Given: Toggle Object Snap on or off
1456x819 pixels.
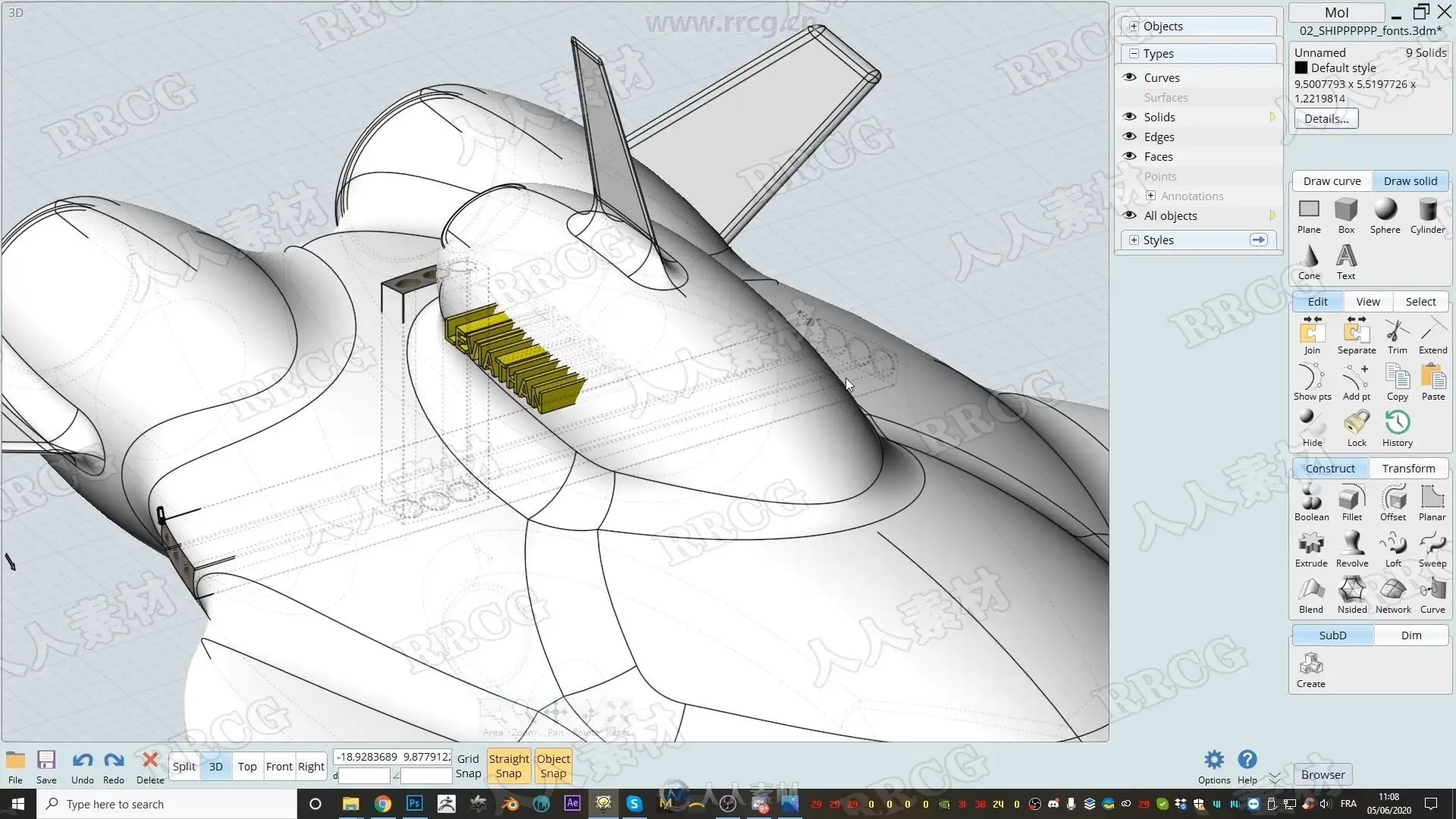Looking at the screenshot, I should tap(553, 766).
